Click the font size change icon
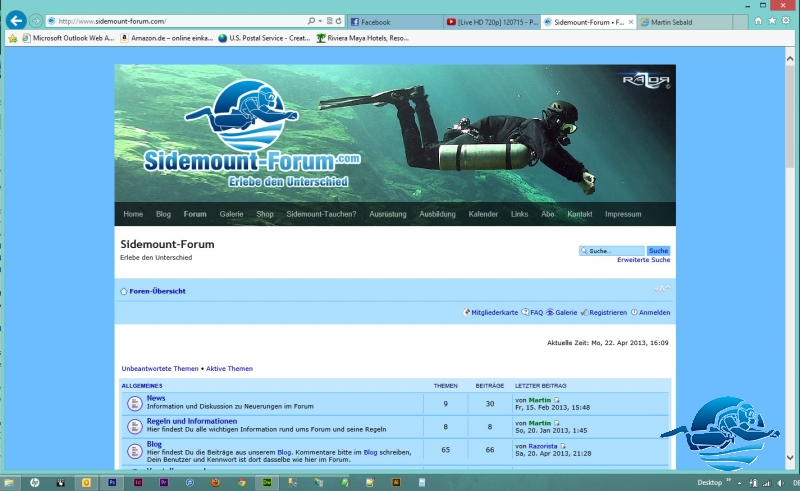Viewport: 800px width, 491px height. click(x=661, y=289)
